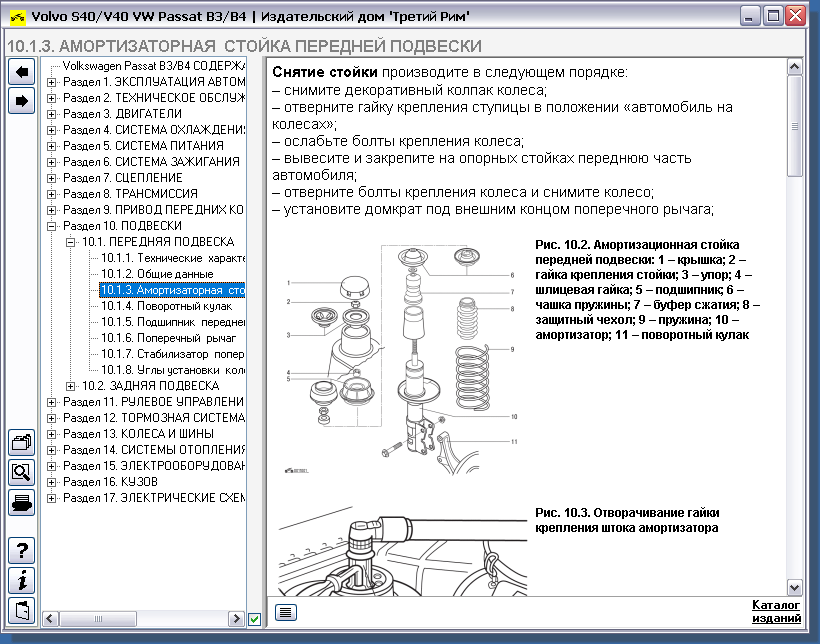820x644 pixels.
Task: Click the tree panel scroll right arrow
Action: click(x=236, y=619)
